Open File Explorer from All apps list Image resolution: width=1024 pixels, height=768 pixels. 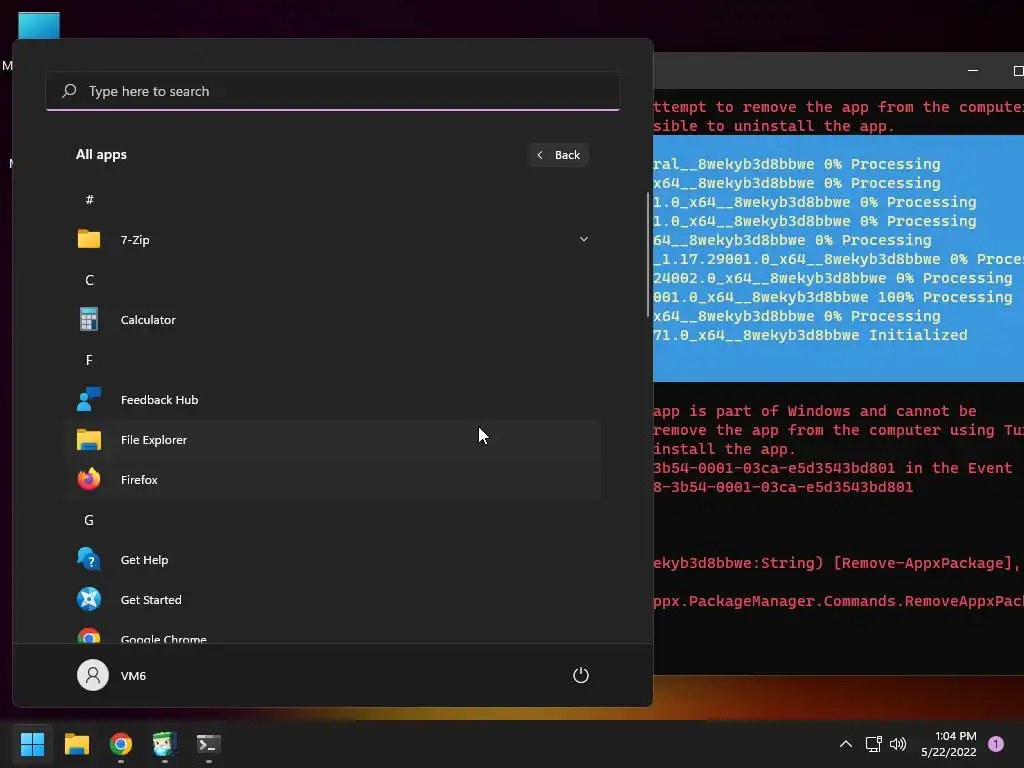coord(332,440)
